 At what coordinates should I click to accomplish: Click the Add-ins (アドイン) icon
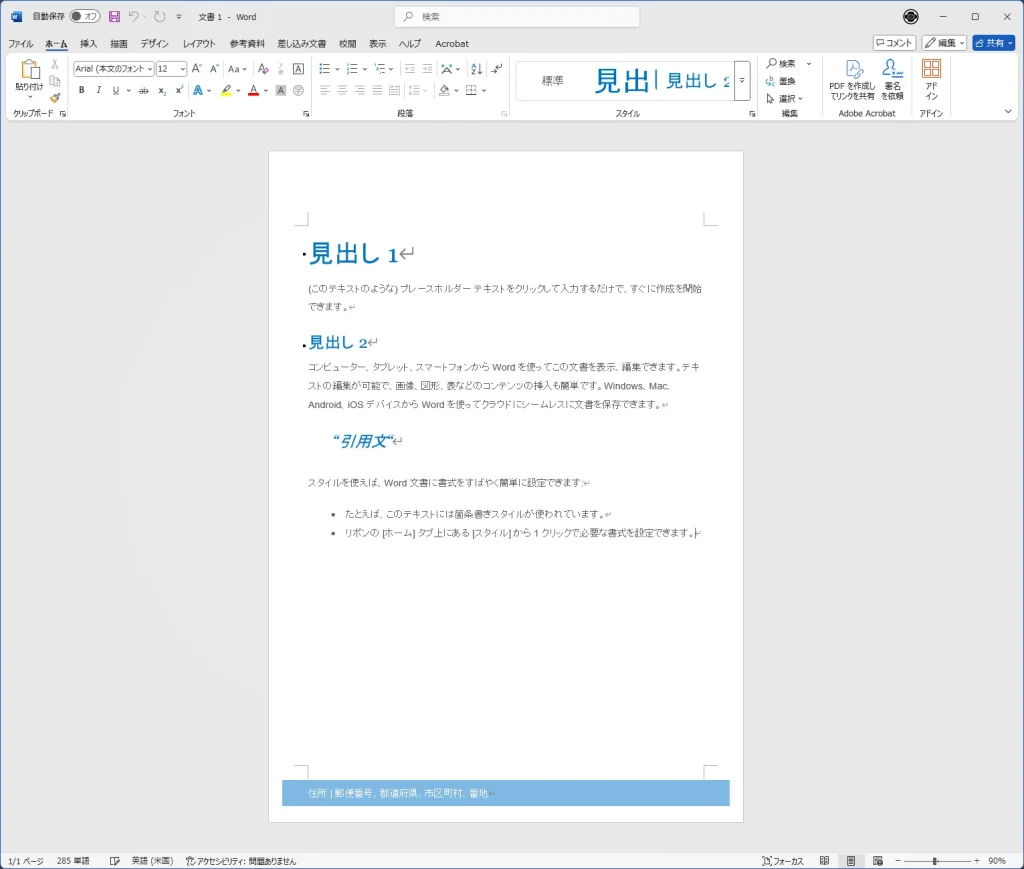pos(931,79)
